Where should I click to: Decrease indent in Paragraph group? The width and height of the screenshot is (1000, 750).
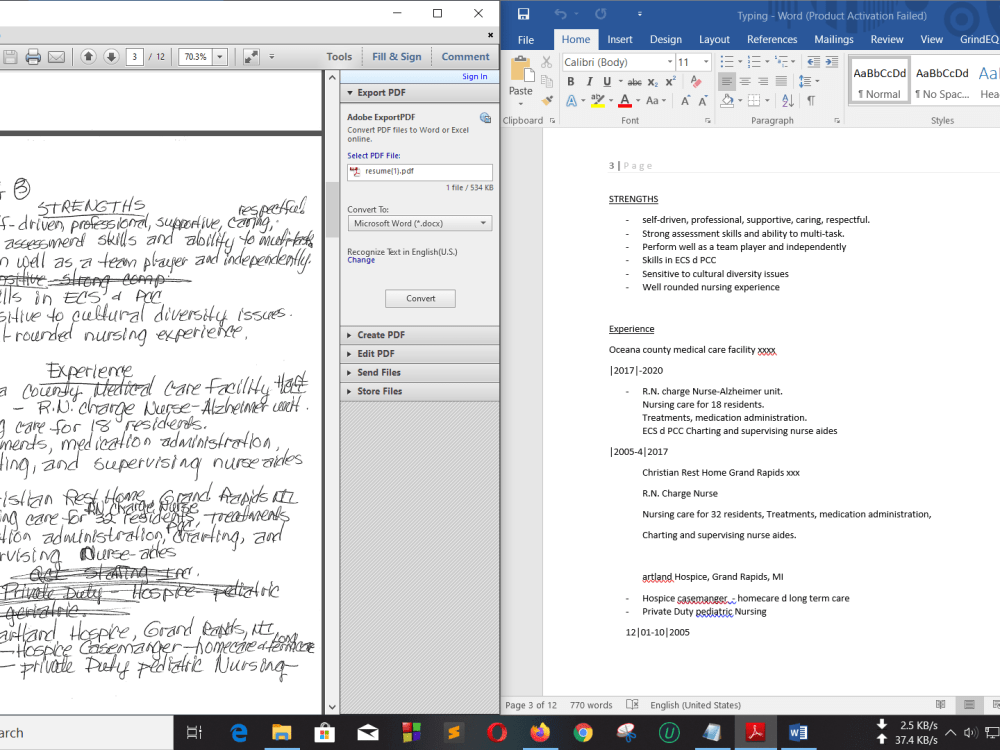pyautogui.click(x=813, y=62)
